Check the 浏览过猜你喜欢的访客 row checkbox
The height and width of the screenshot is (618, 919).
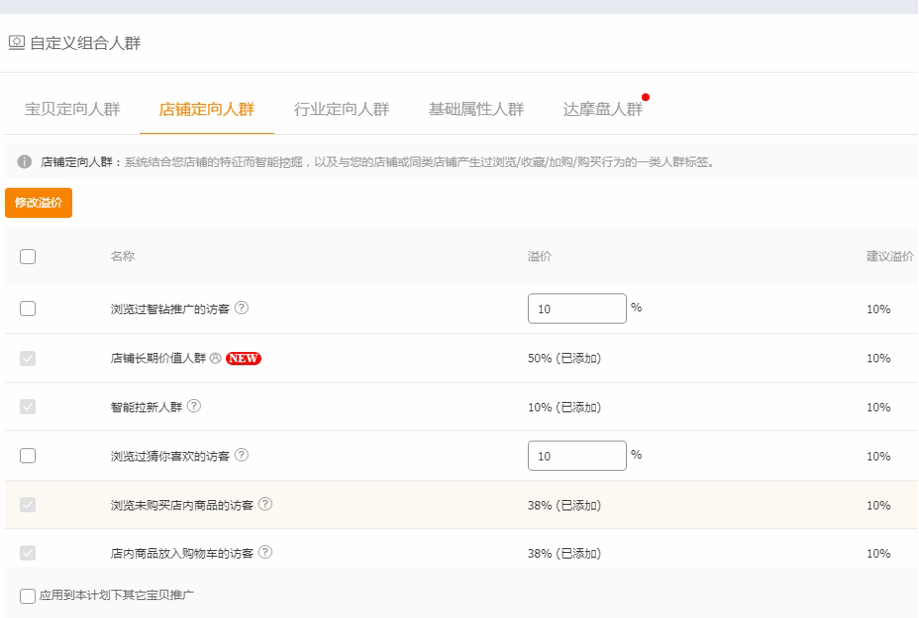[28, 456]
